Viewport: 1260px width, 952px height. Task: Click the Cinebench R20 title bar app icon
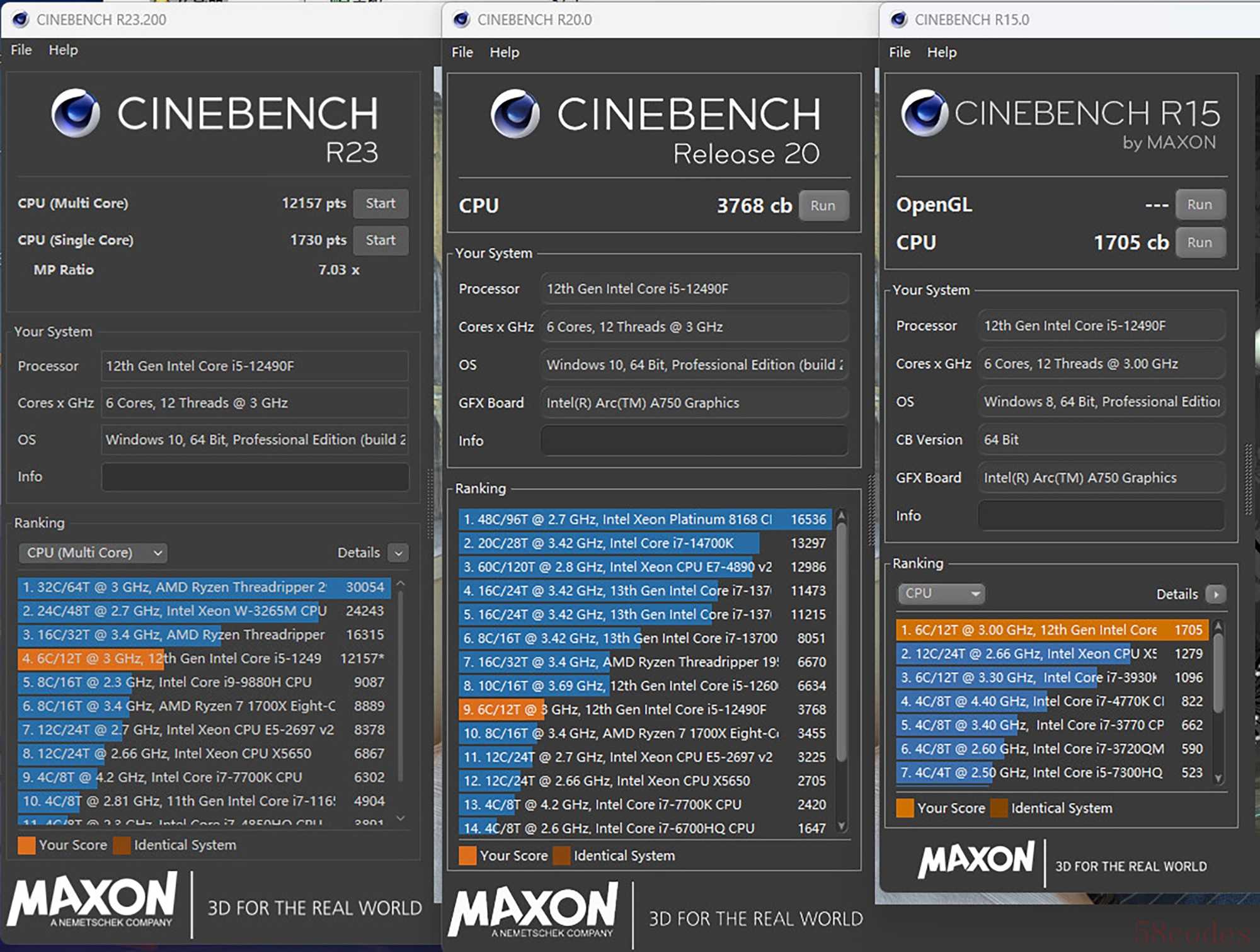pyautogui.click(x=461, y=20)
